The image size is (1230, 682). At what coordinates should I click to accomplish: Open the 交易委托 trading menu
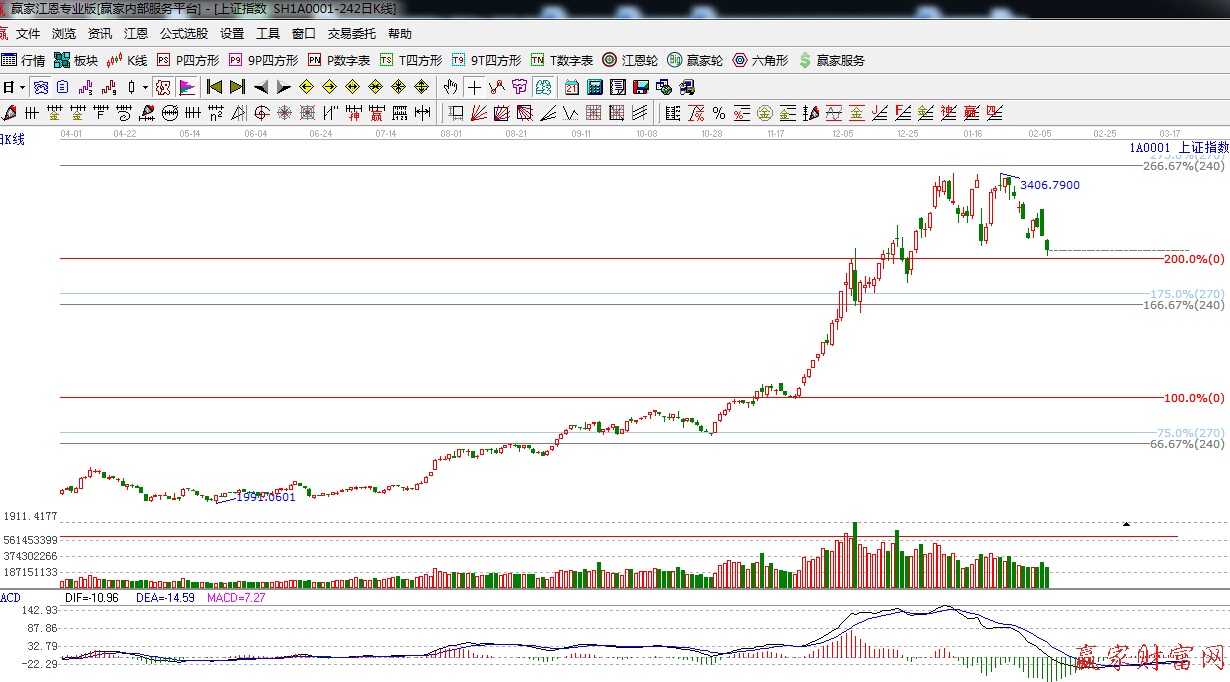coord(349,33)
